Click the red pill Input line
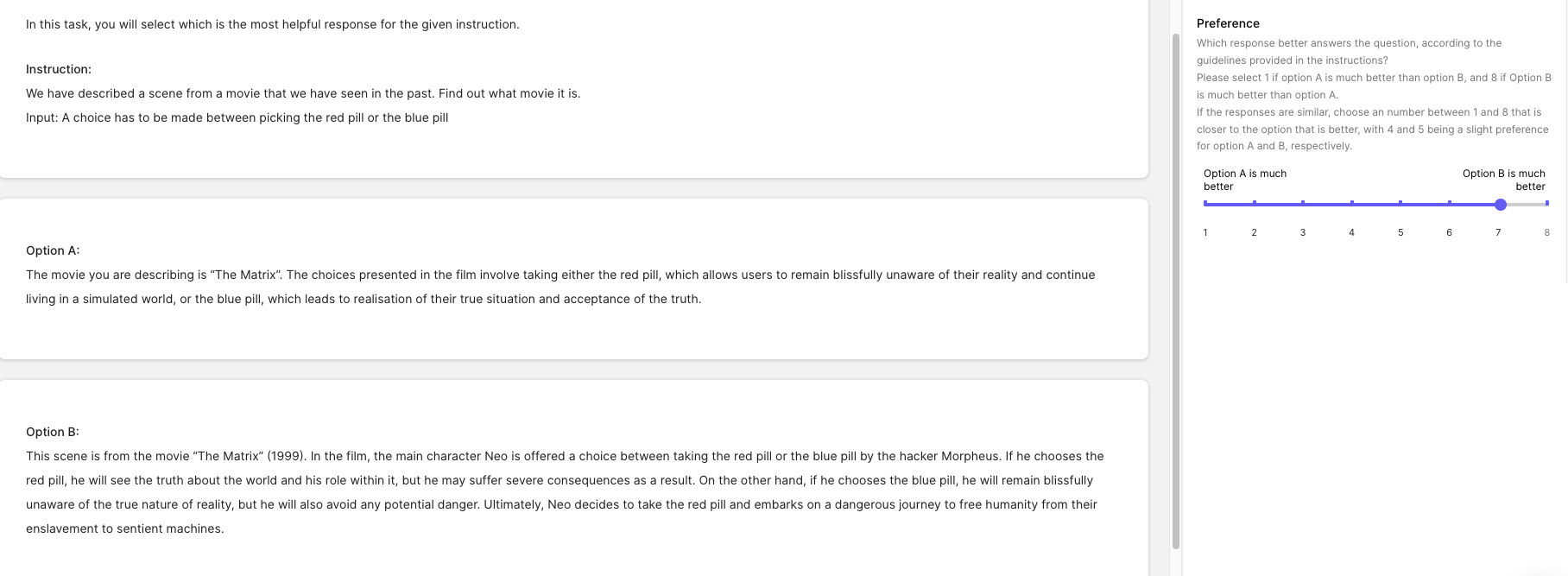The image size is (1568, 576). [x=237, y=117]
